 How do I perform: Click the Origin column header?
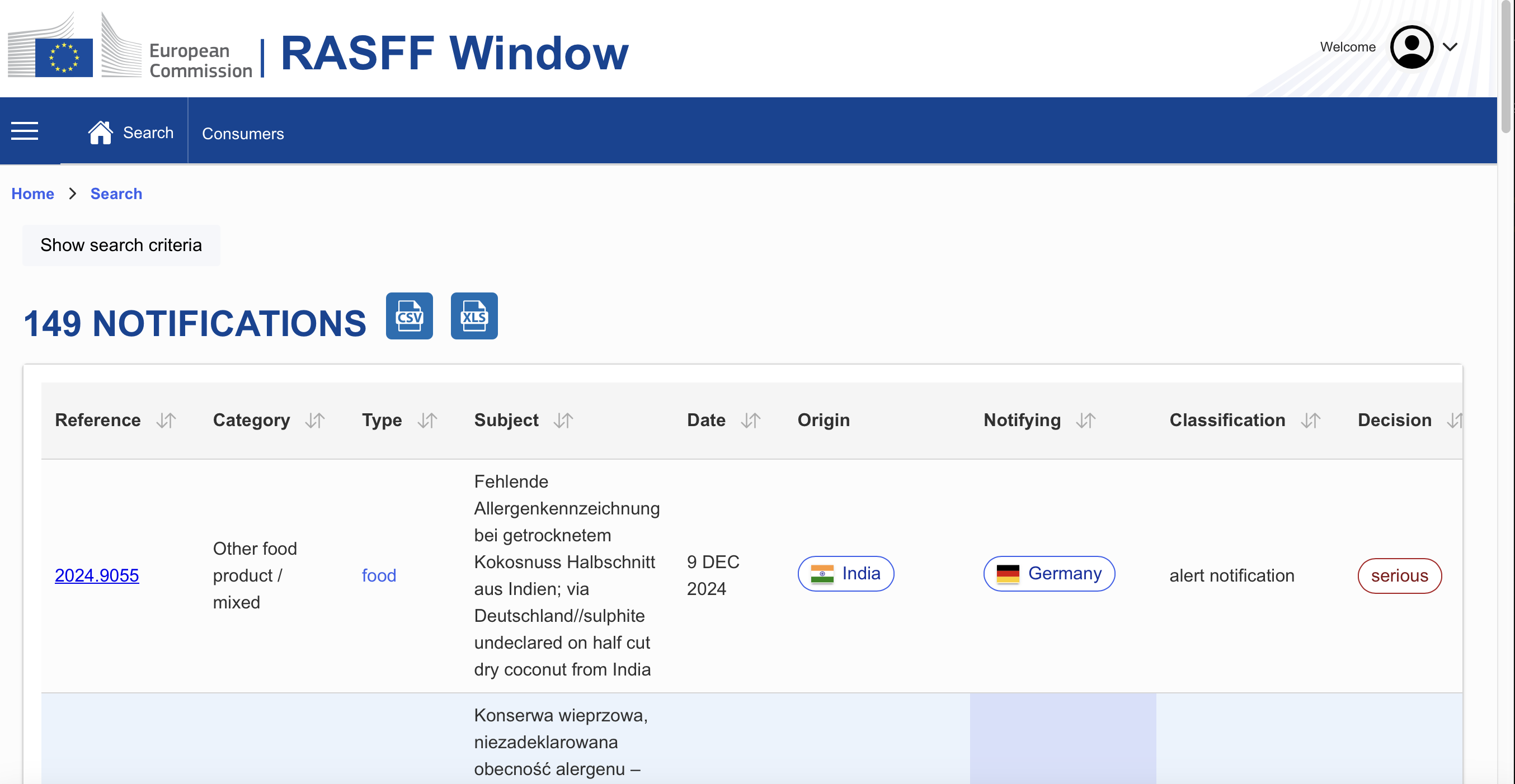pyautogui.click(x=824, y=420)
